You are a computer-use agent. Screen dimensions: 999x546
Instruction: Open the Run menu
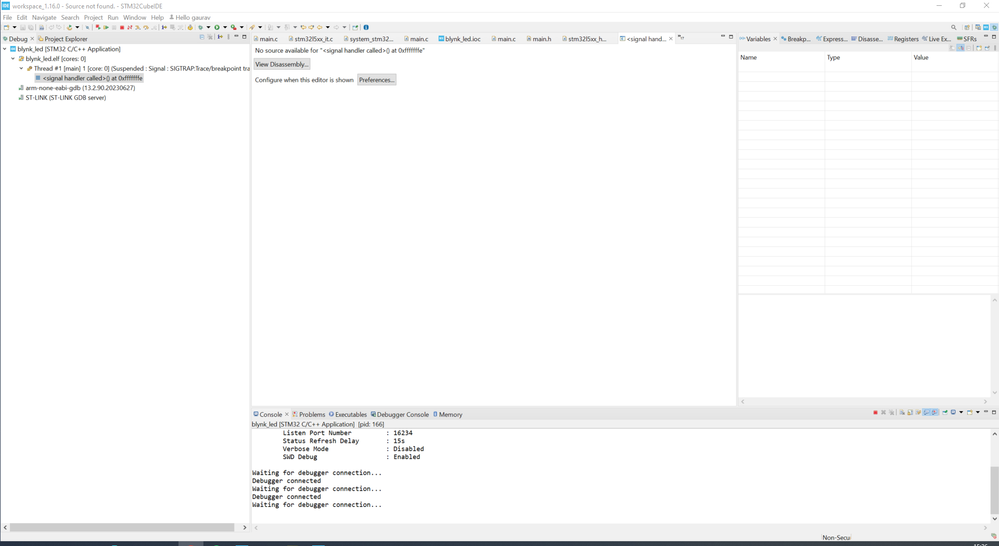click(x=113, y=17)
